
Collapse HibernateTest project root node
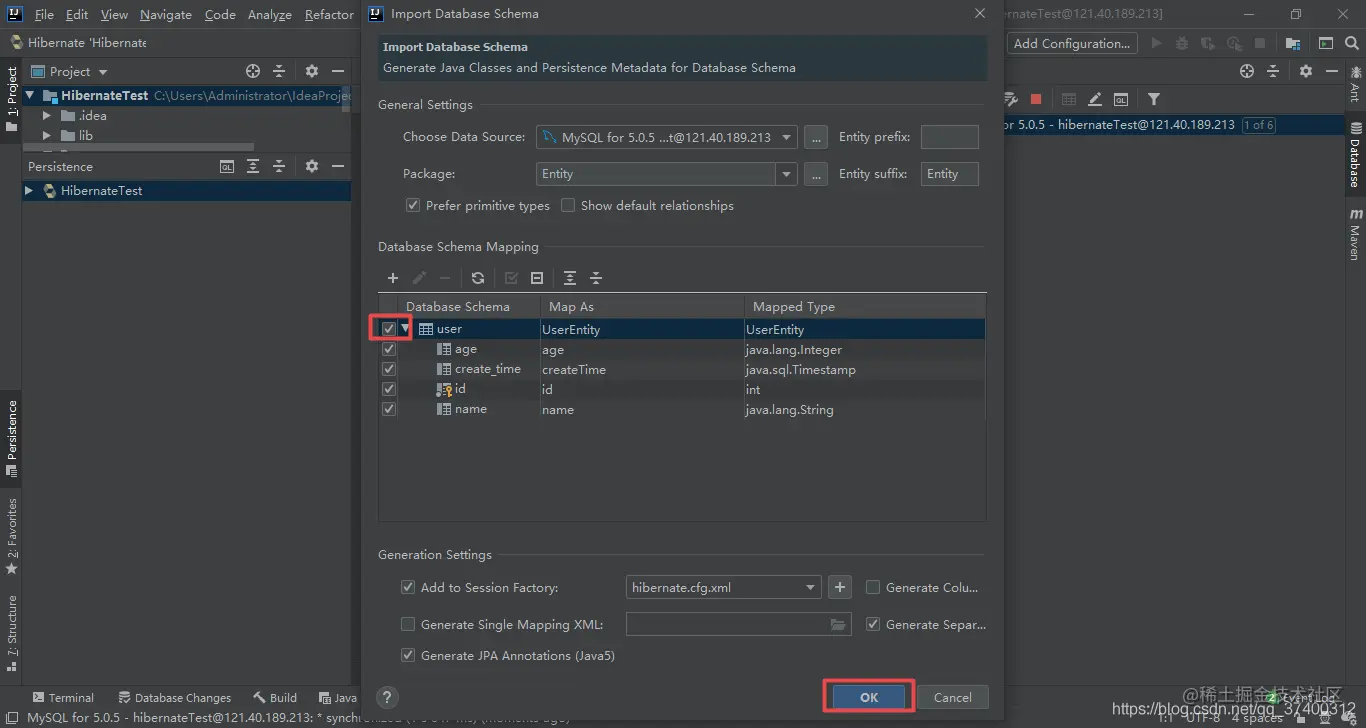click(29, 95)
